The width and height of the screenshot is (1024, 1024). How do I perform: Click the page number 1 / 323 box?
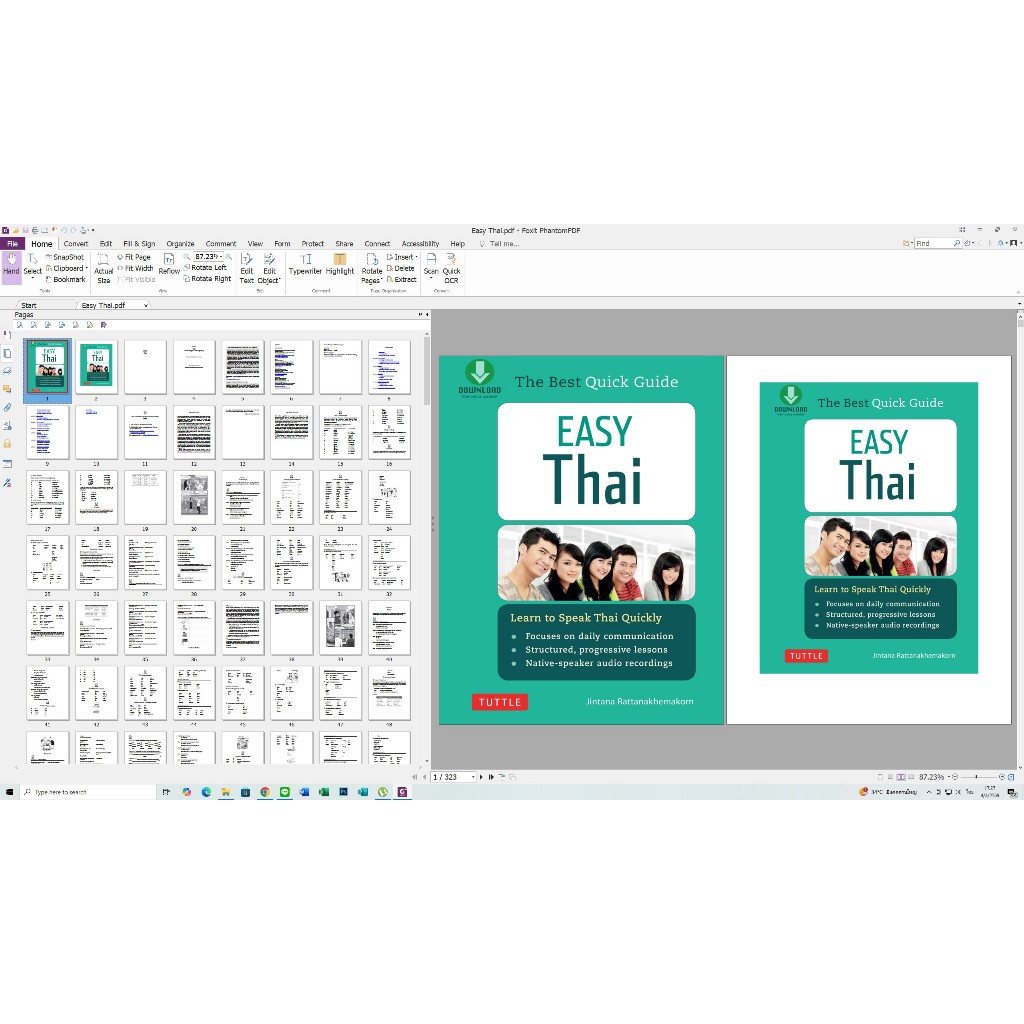tap(453, 777)
